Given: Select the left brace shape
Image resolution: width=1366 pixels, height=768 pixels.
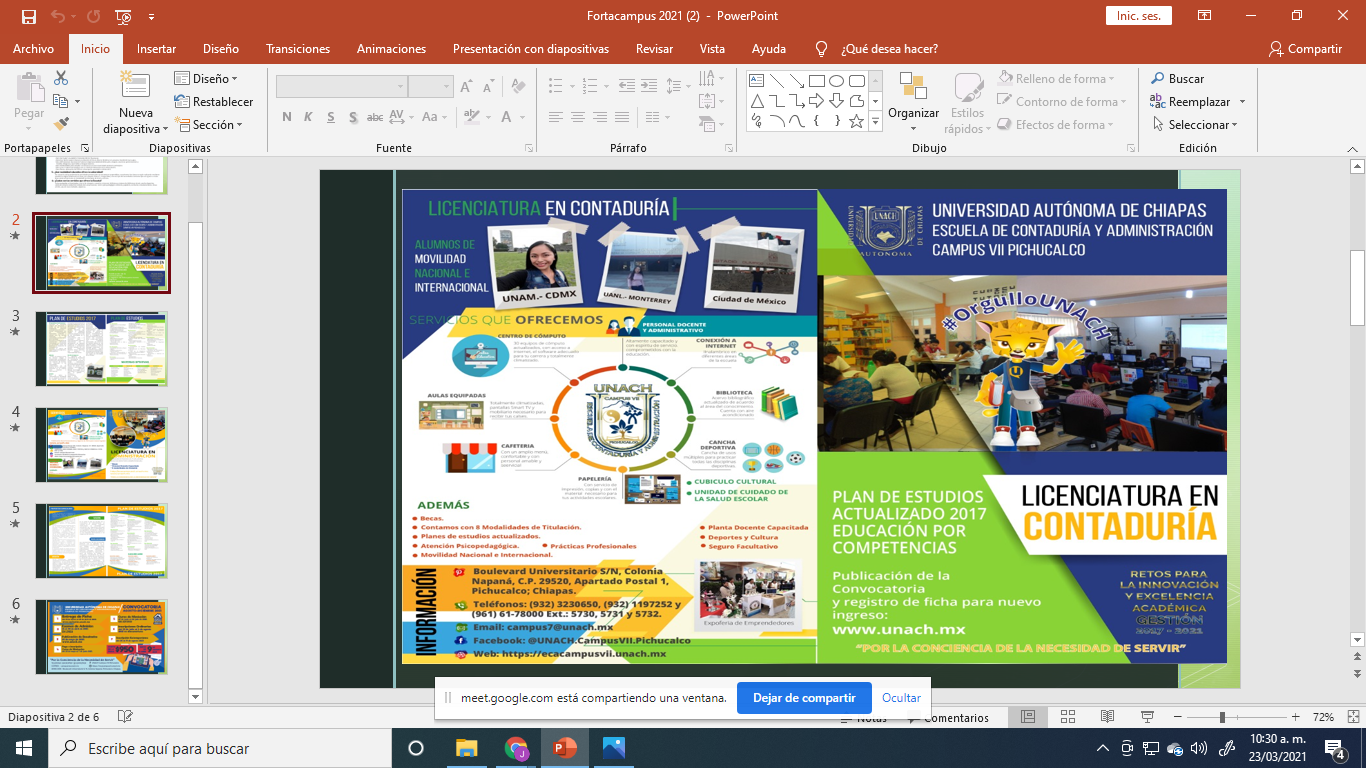Looking at the screenshot, I should point(817,121).
